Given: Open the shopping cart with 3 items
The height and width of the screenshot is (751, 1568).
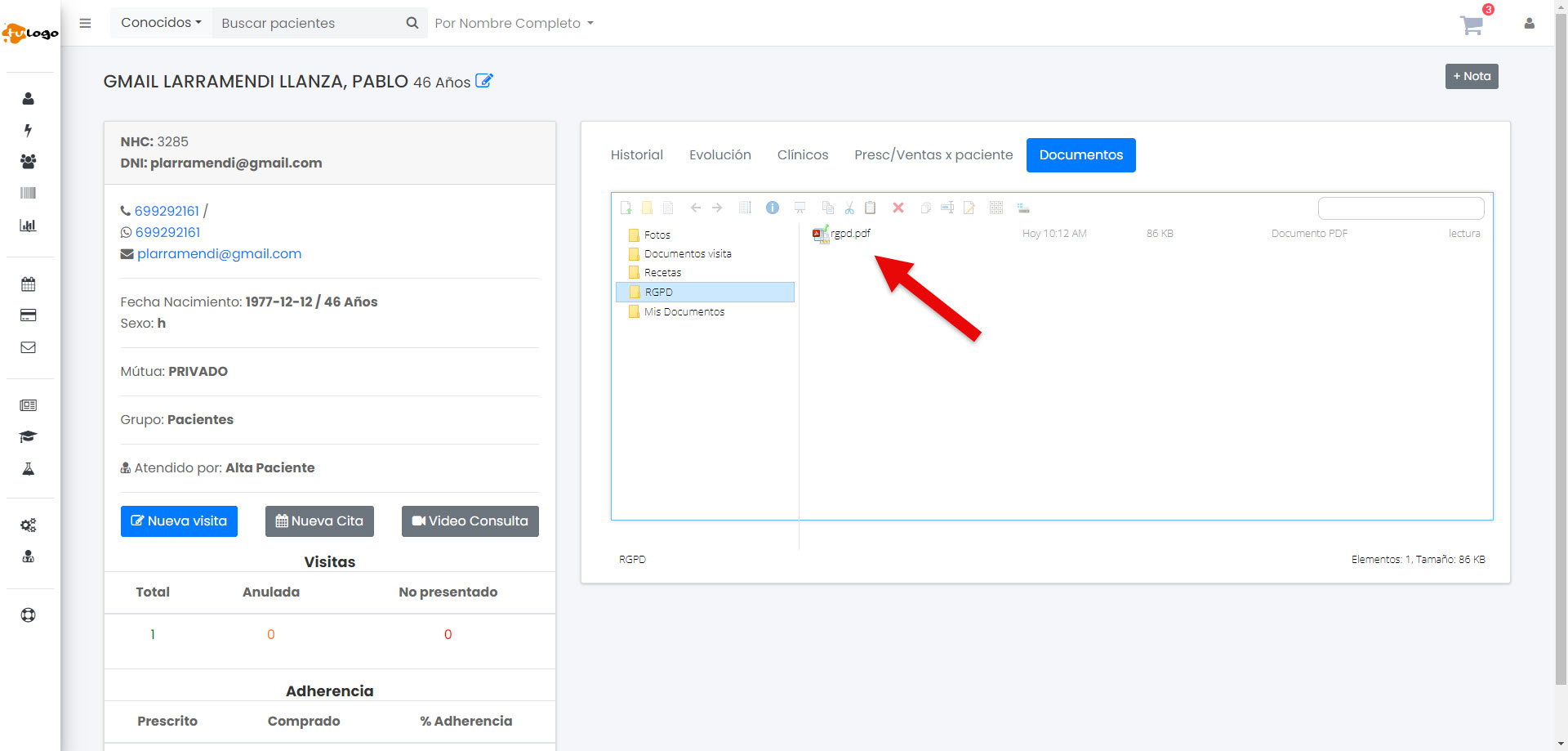Looking at the screenshot, I should tap(1472, 24).
